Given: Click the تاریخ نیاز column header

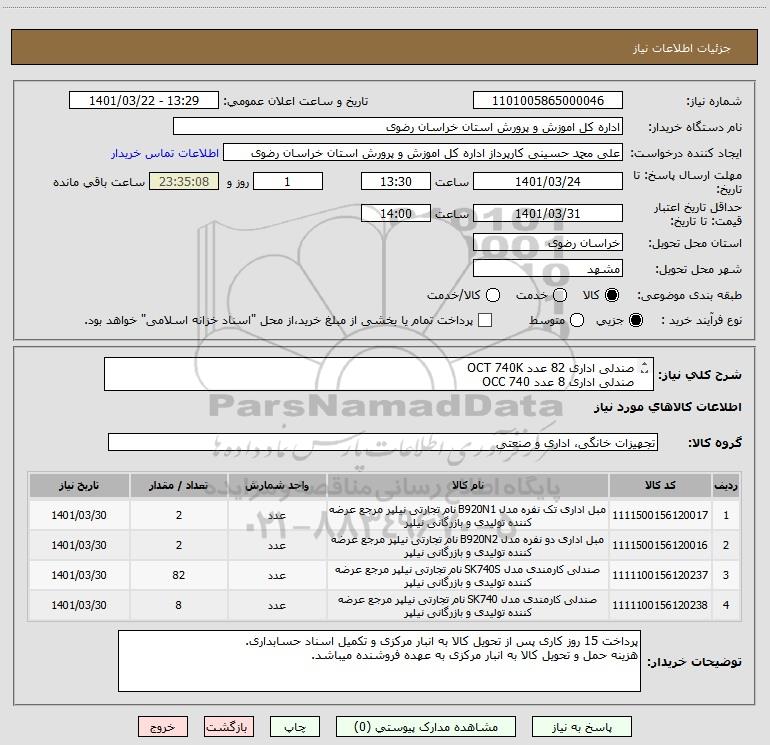Looking at the screenshot, I should 79,486.
